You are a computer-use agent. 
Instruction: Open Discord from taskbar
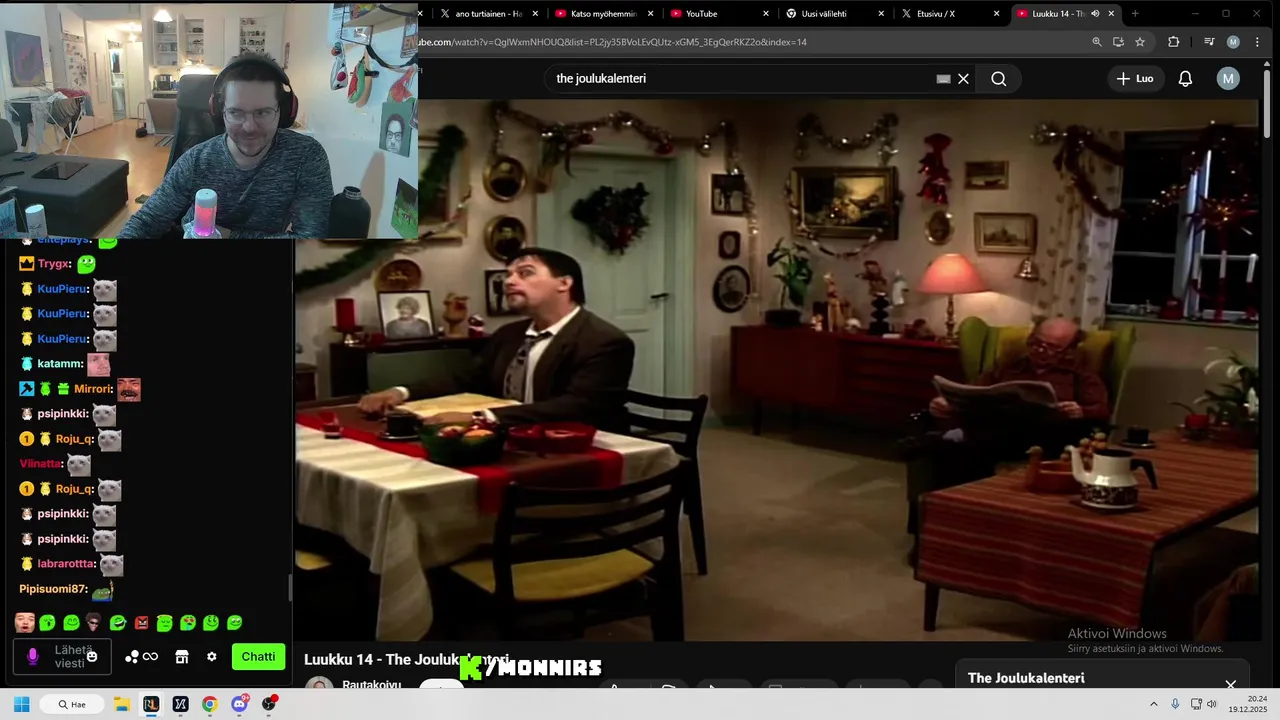click(239, 704)
